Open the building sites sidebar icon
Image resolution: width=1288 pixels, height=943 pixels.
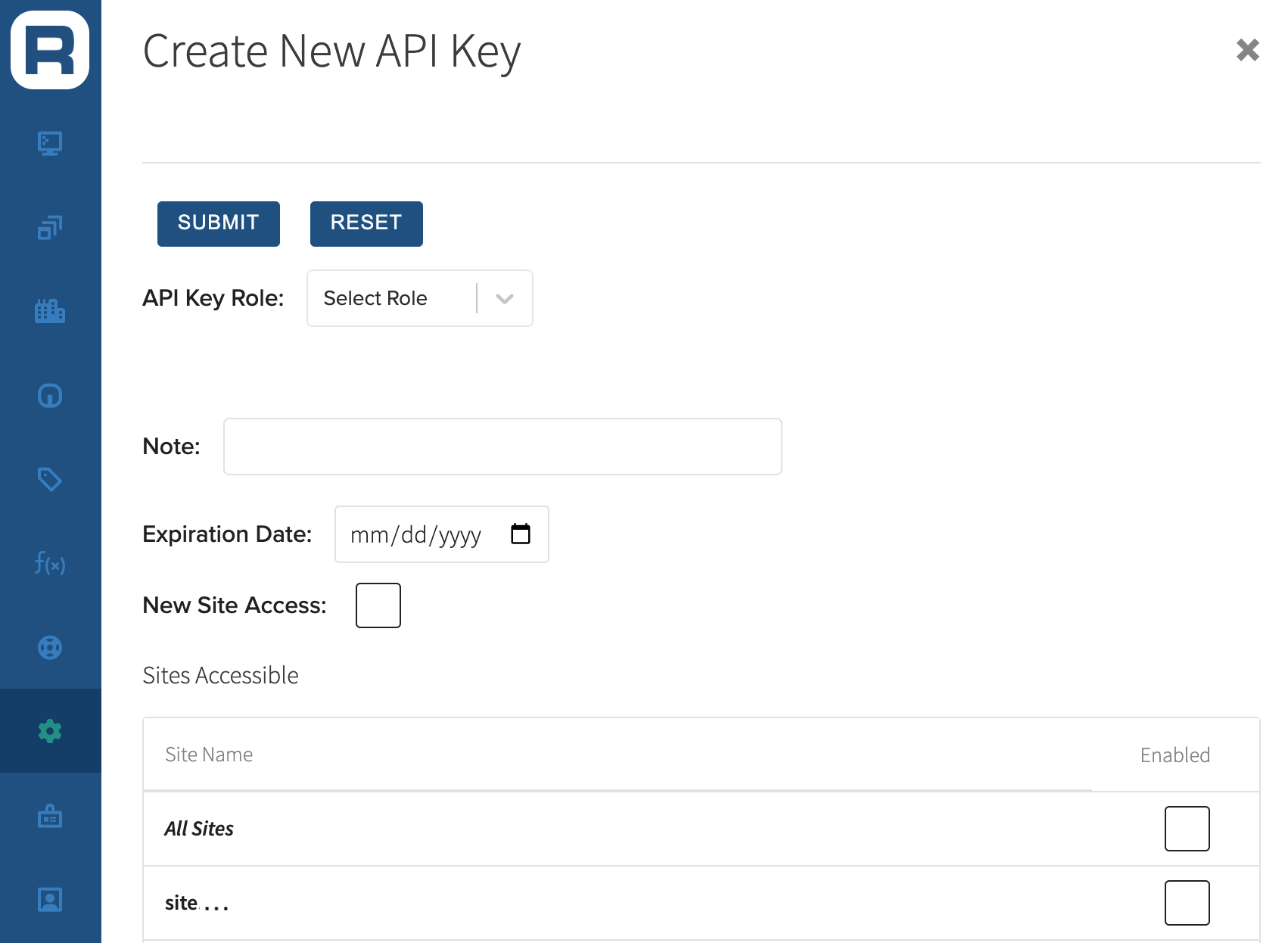(x=50, y=311)
